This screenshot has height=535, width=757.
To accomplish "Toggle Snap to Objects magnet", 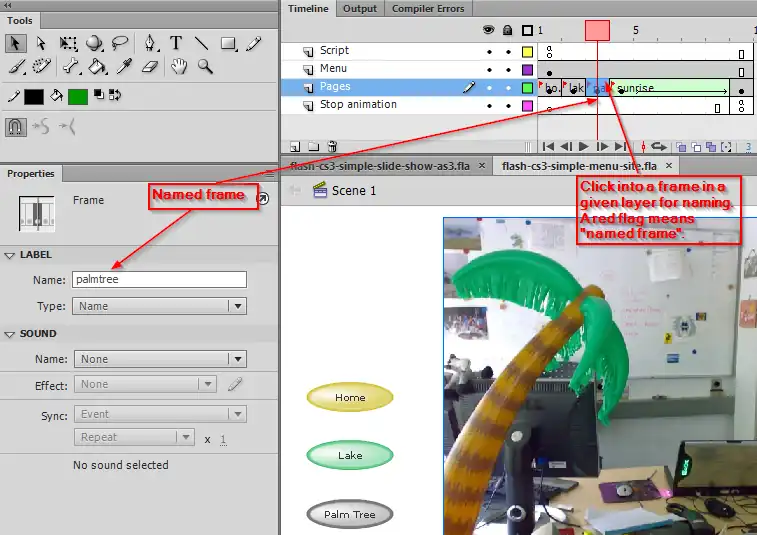I will coord(16,127).
